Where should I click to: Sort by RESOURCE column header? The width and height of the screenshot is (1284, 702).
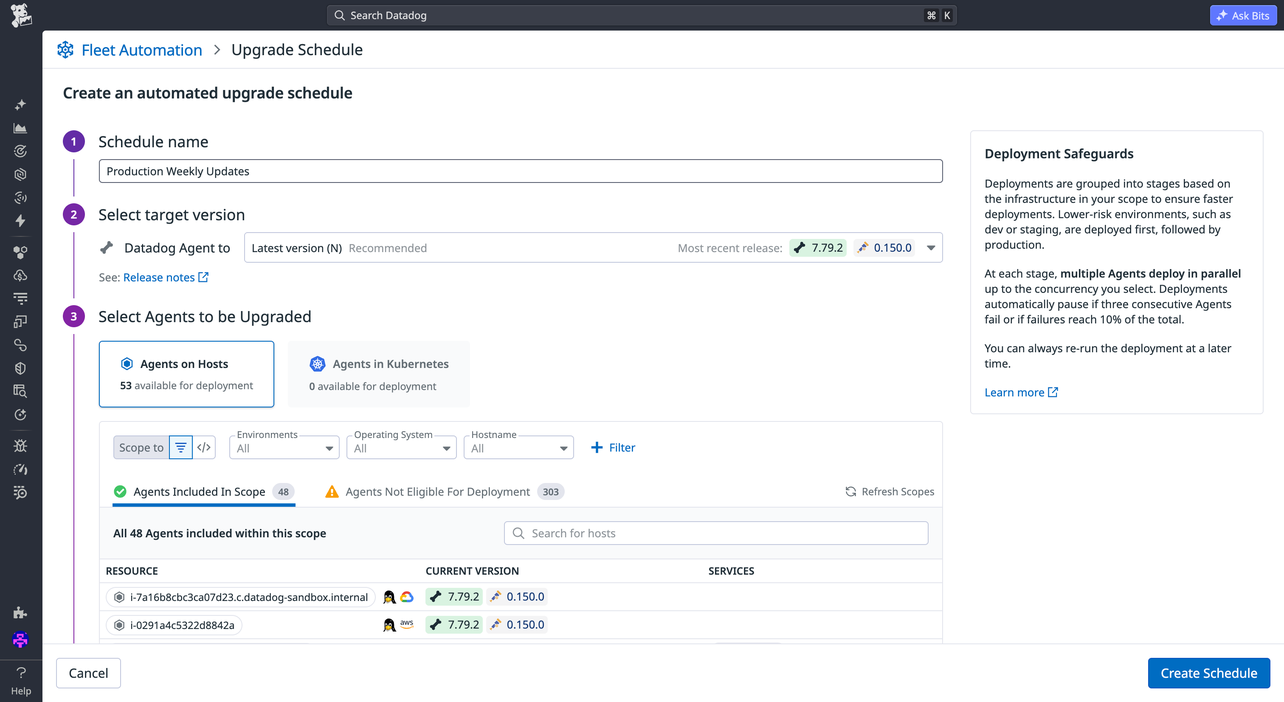click(132, 571)
